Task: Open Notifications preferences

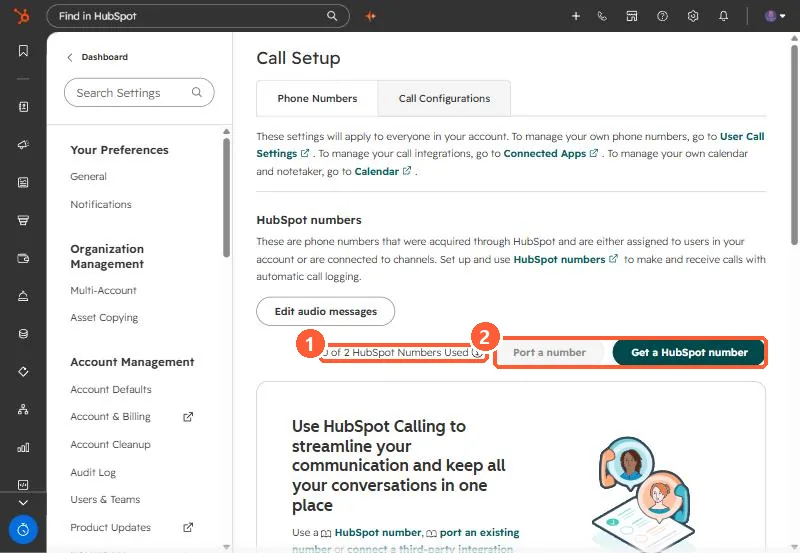Action: coord(101,204)
